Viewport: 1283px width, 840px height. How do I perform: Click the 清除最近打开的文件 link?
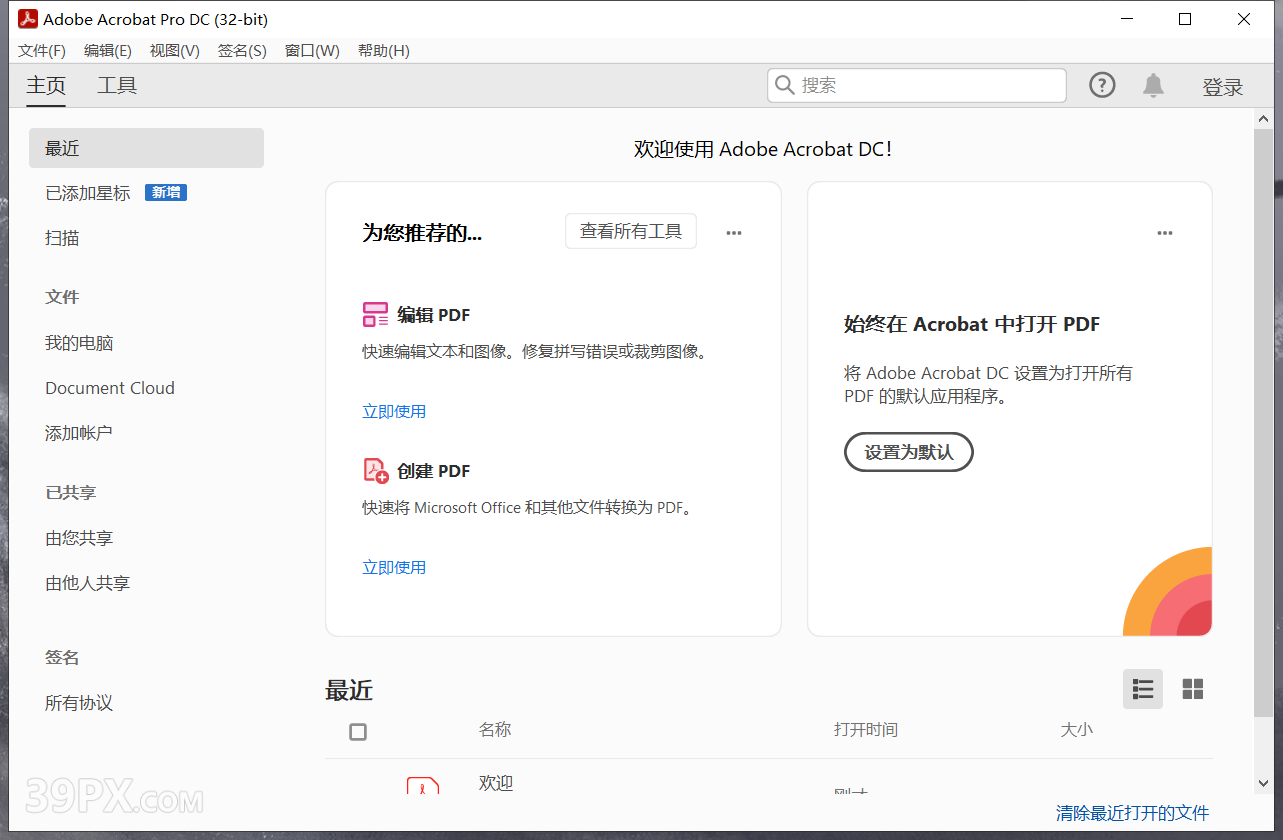tap(1133, 813)
